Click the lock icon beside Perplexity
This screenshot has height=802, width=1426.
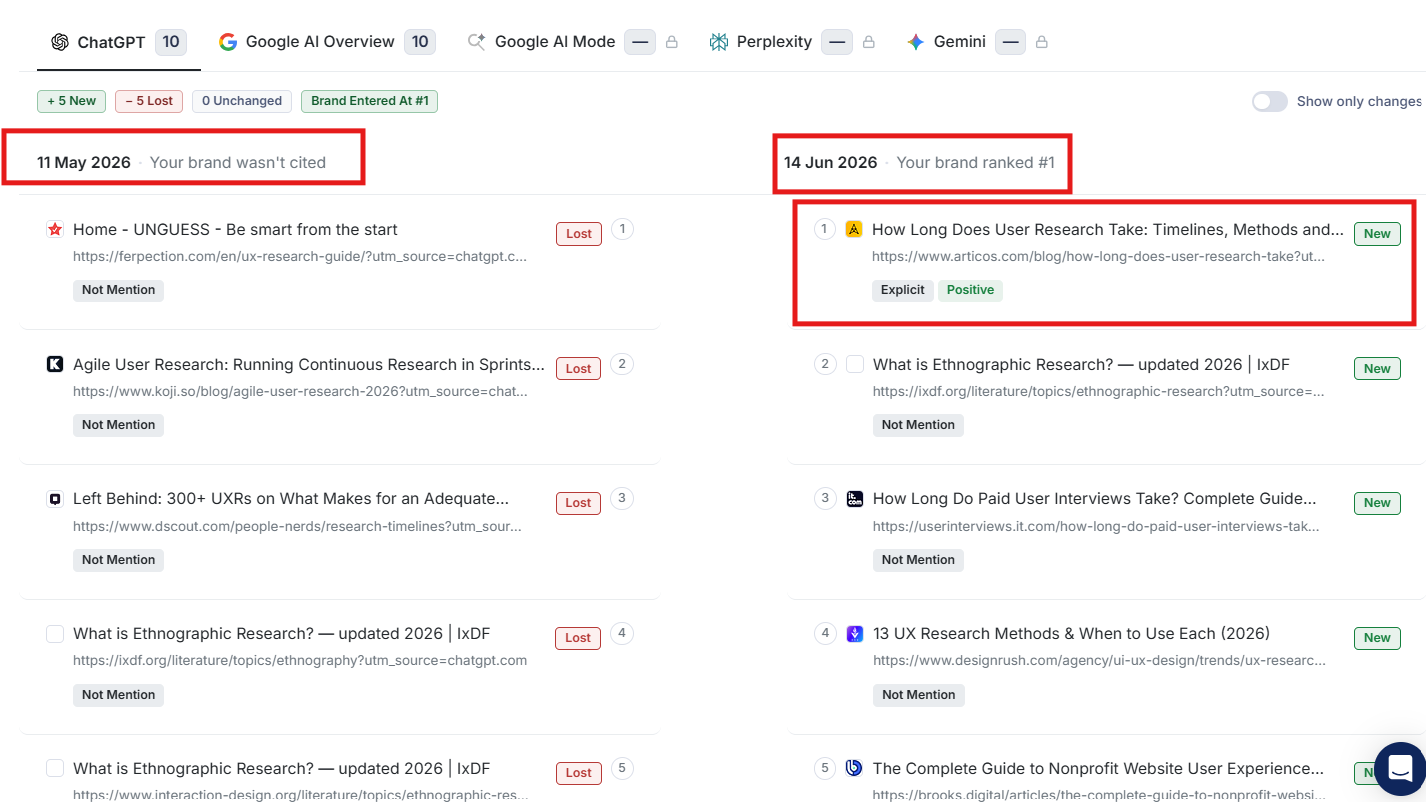(869, 42)
